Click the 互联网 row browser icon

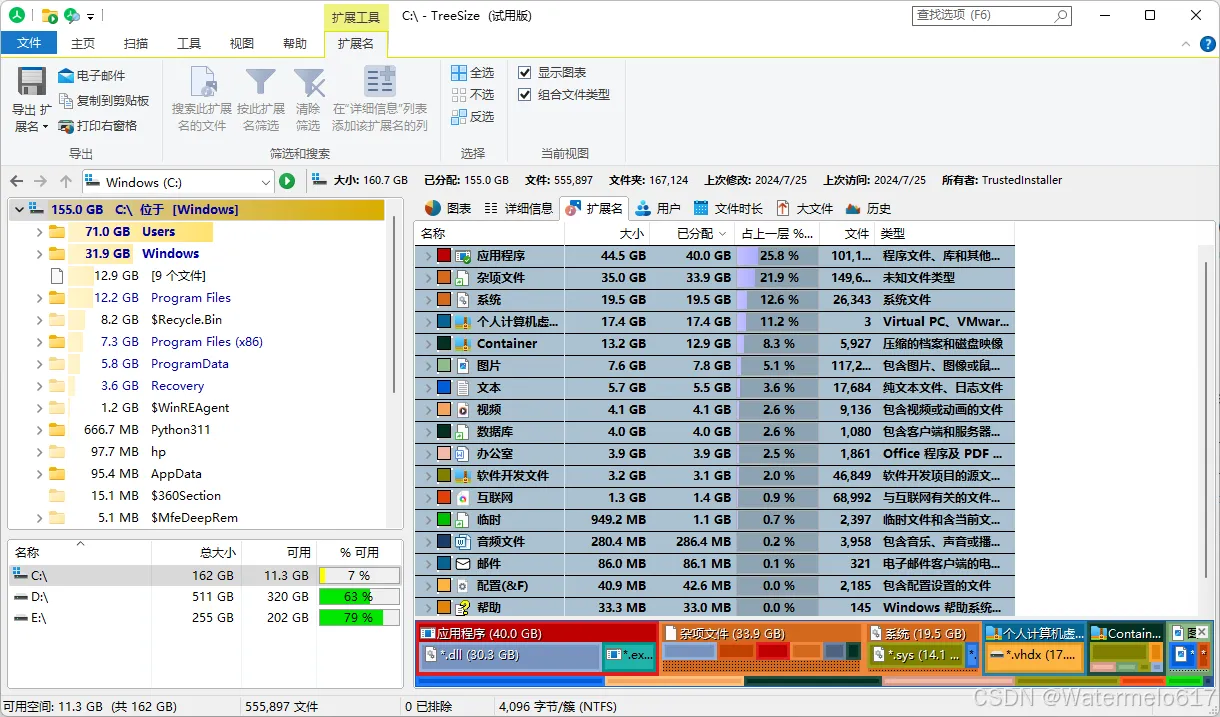(x=463, y=498)
